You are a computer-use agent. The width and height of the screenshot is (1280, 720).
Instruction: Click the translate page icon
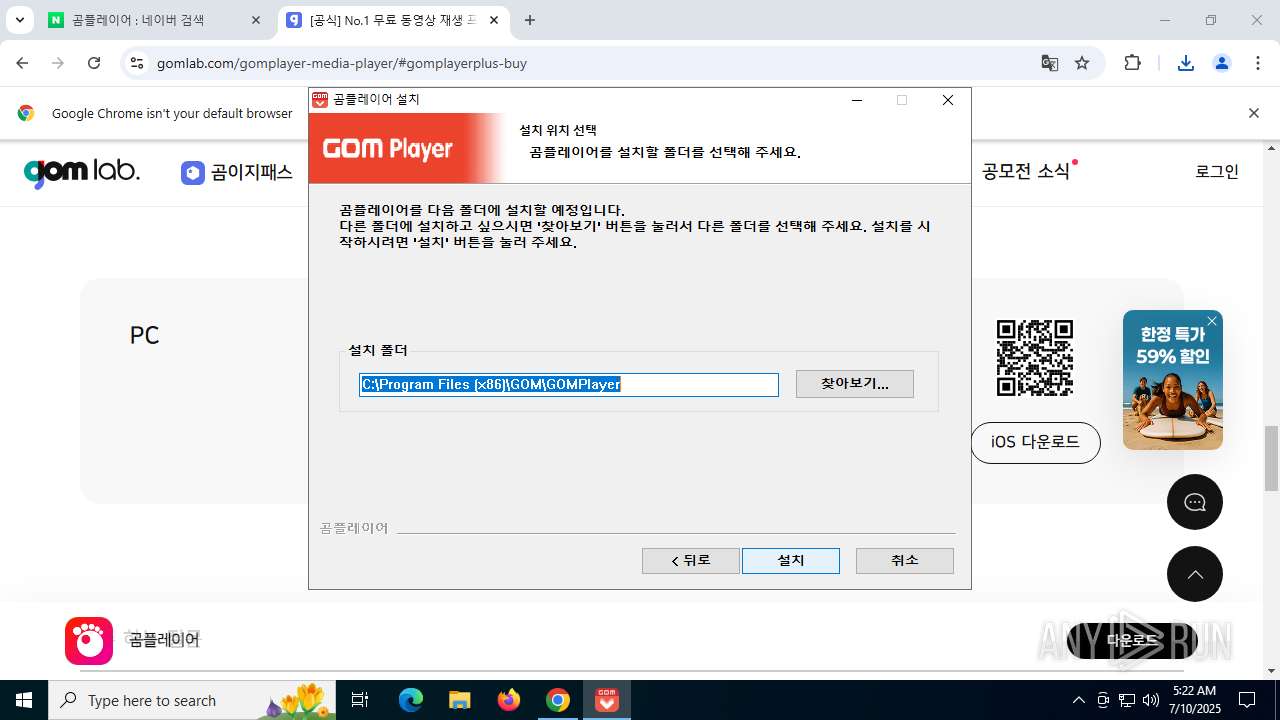click(x=1049, y=63)
